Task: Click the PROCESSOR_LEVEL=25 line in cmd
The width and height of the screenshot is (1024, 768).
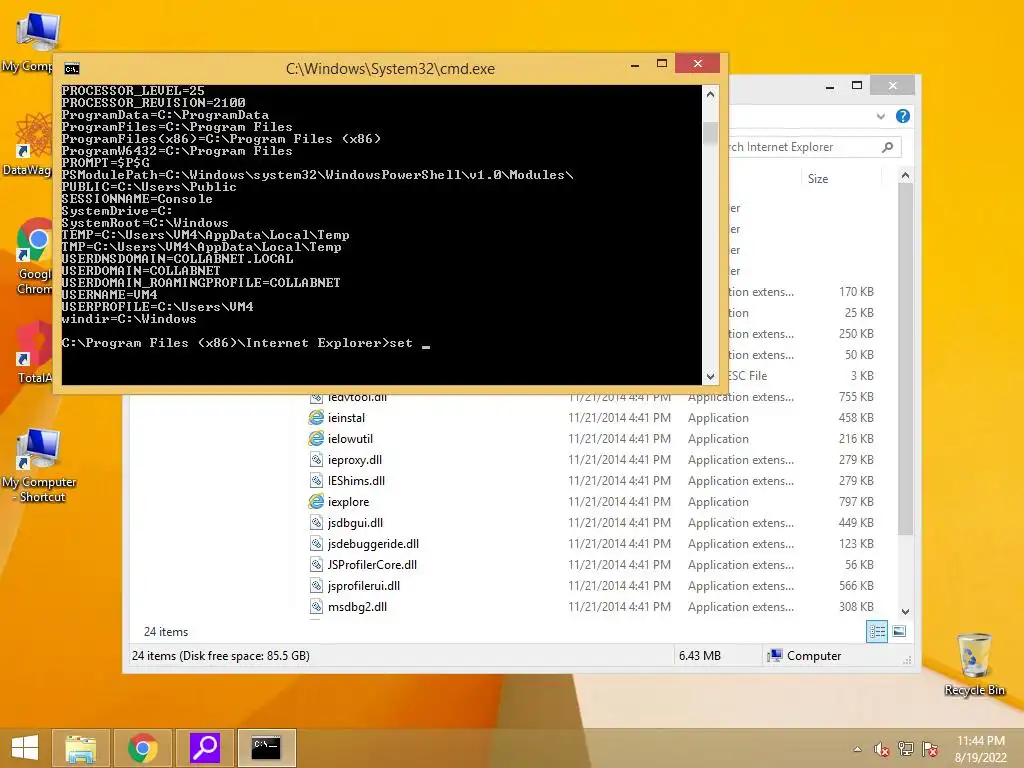Action: point(133,91)
